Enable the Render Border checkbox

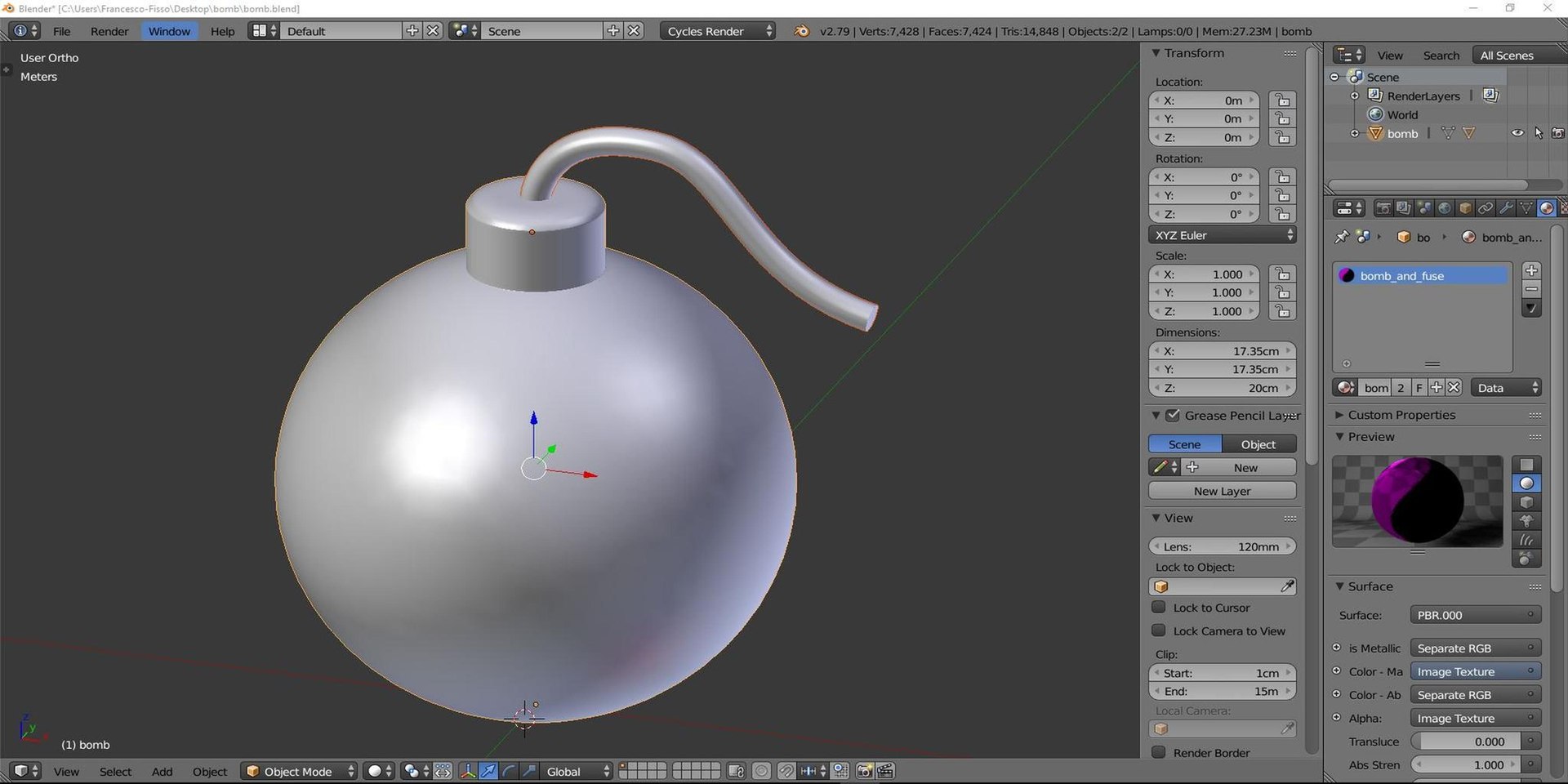[x=1158, y=751]
